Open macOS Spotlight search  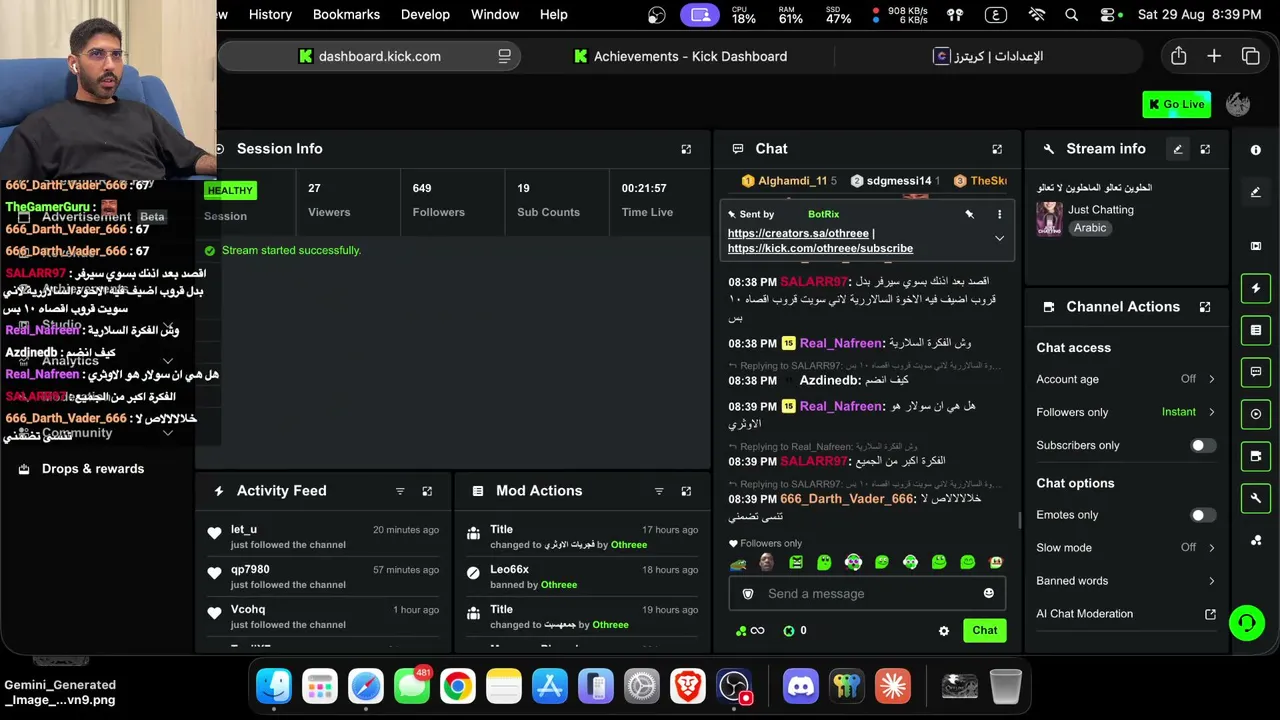pos(1072,14)
